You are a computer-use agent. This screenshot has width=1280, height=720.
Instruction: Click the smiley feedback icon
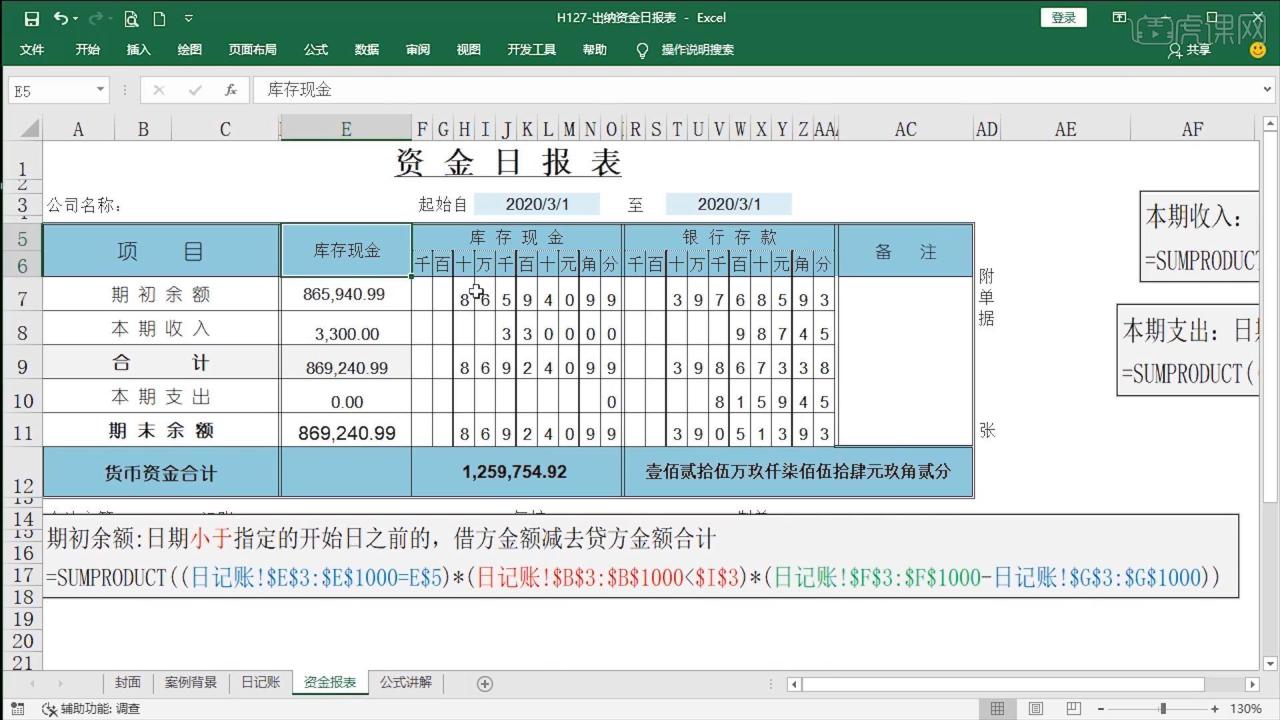[1258, 49]
